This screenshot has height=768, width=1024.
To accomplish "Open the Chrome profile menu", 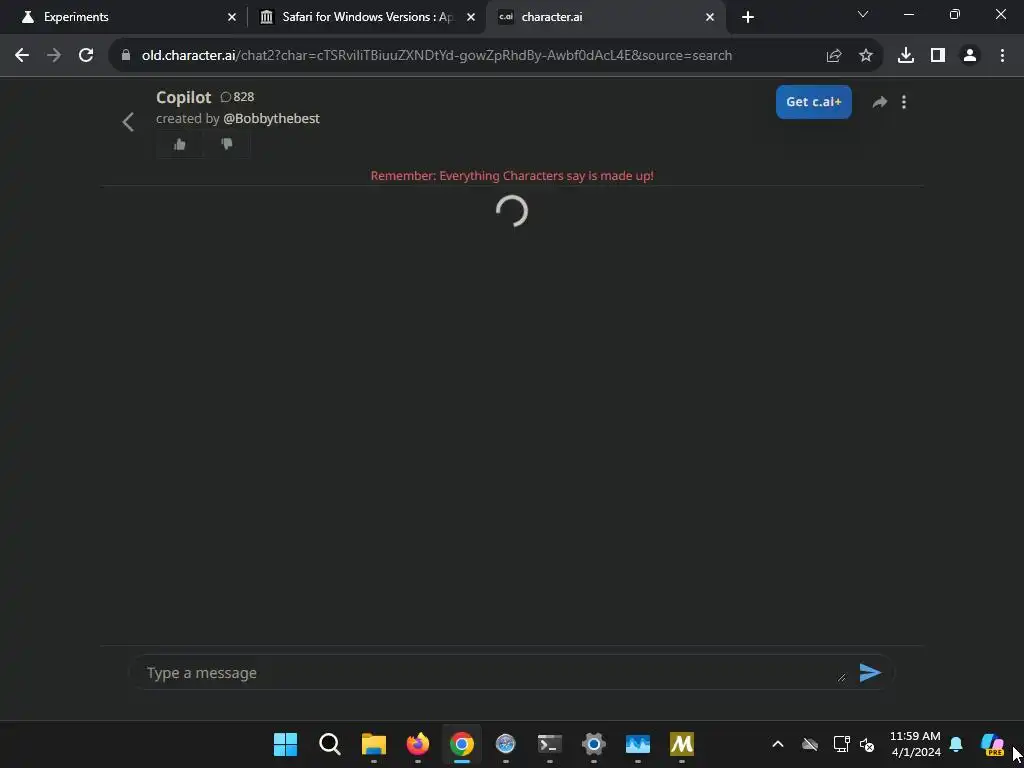I will pyautogui.click(x=969, y=56).
